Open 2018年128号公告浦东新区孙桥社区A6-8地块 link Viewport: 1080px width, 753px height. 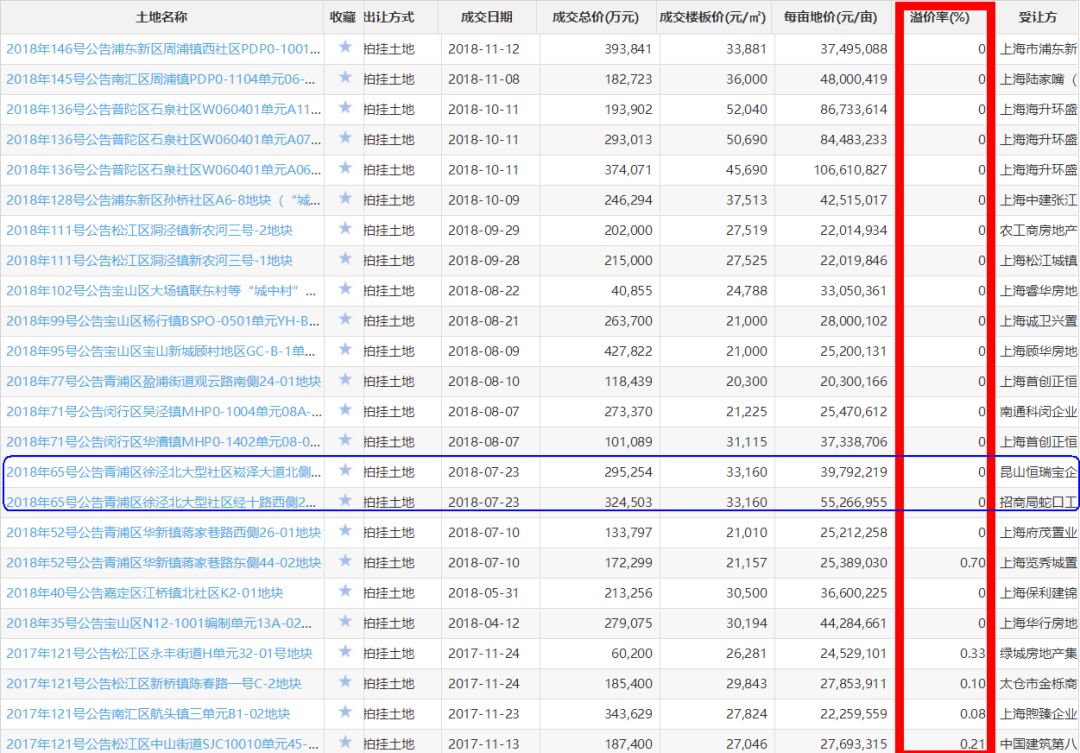[x=163, y=200]
